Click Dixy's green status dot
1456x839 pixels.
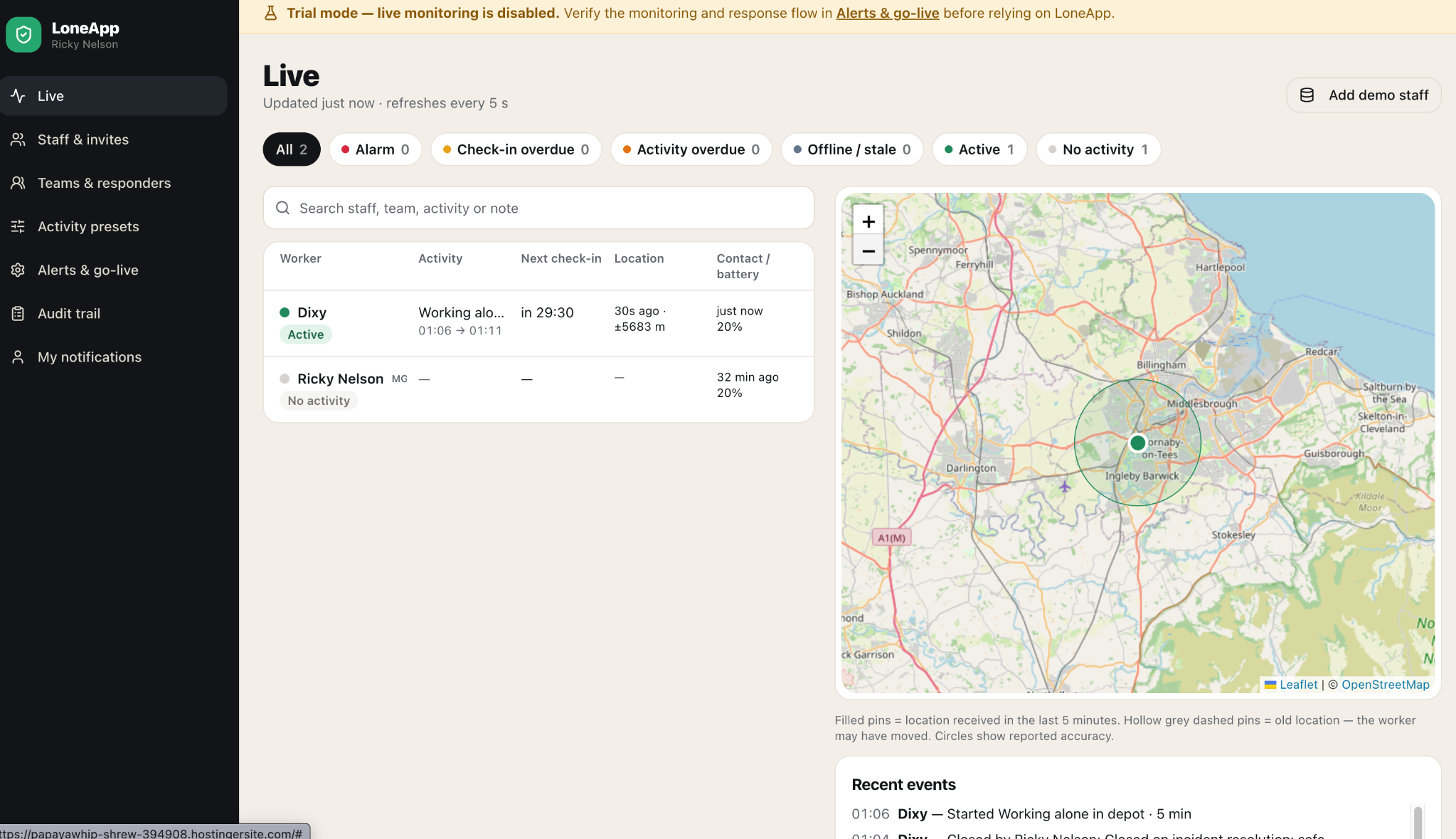[x=285, y=312]
